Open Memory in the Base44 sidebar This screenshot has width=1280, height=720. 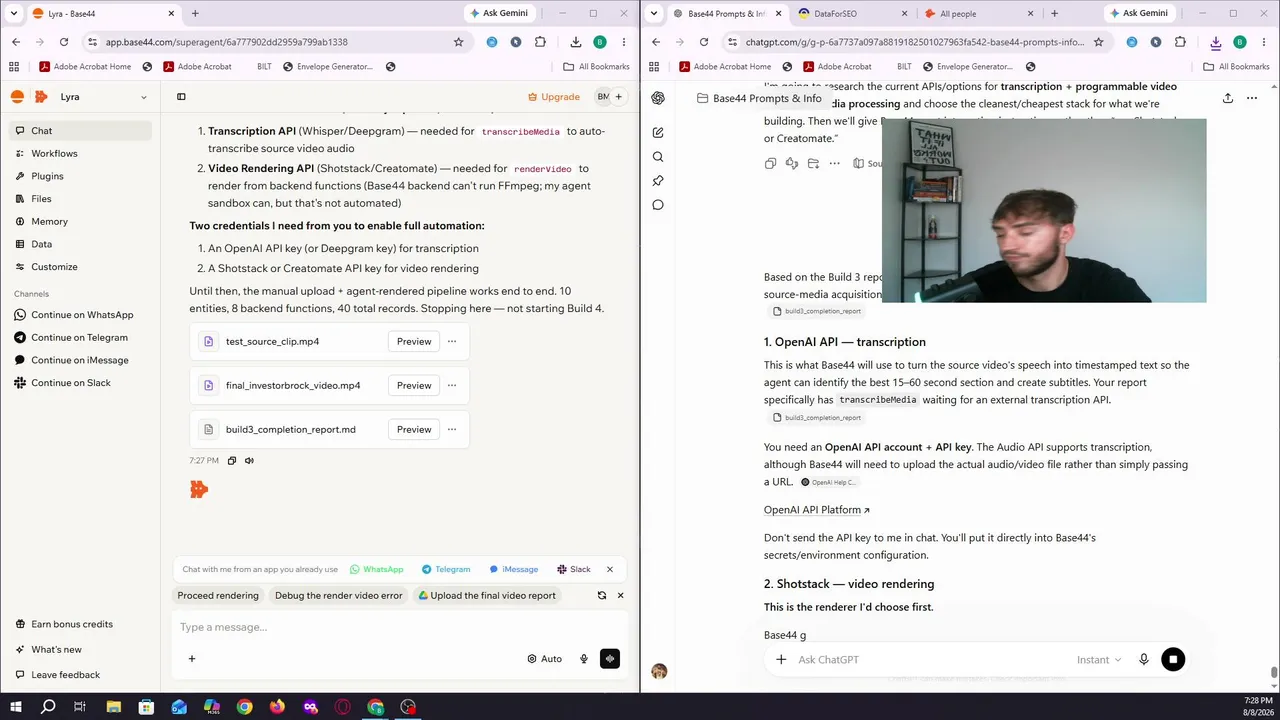[80, 221]
